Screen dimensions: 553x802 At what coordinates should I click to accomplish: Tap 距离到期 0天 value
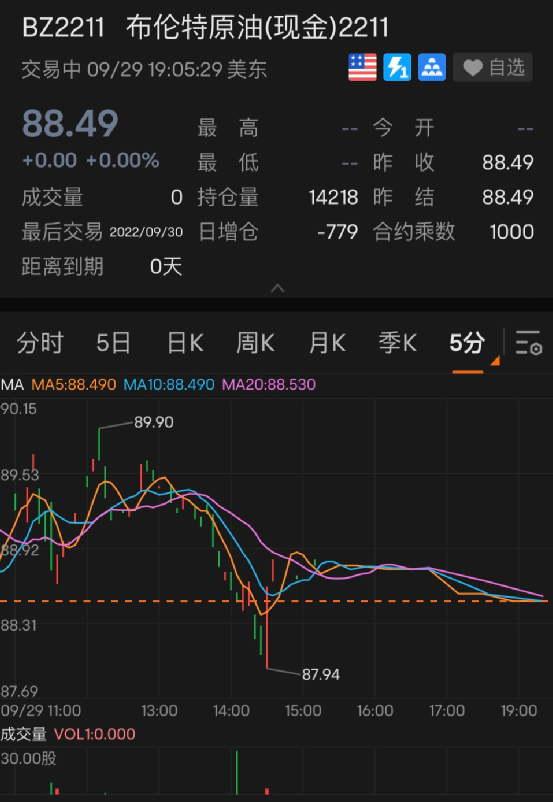click(166, 267)
